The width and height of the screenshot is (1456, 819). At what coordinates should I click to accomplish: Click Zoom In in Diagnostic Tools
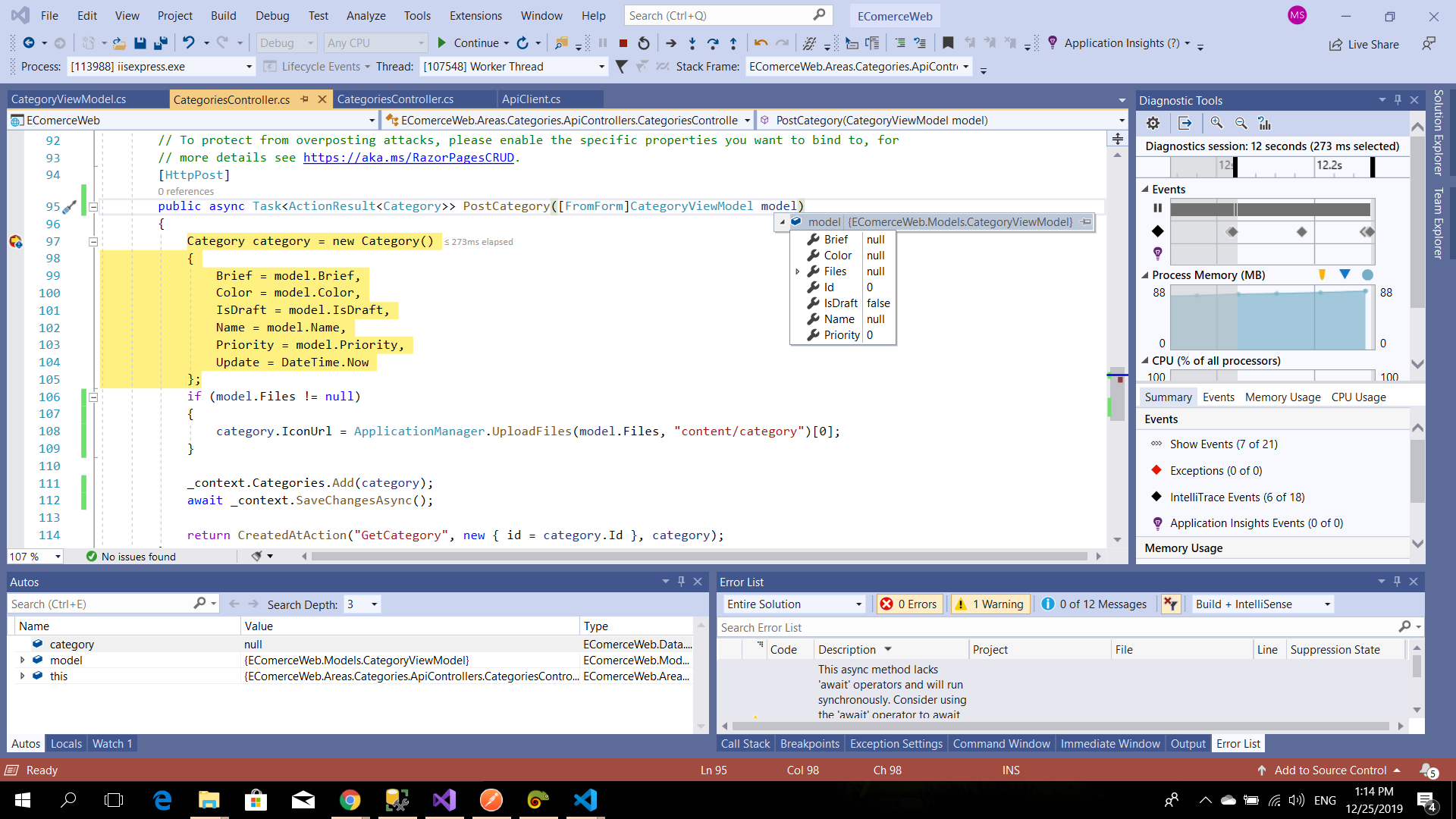tap(1216, 123)
